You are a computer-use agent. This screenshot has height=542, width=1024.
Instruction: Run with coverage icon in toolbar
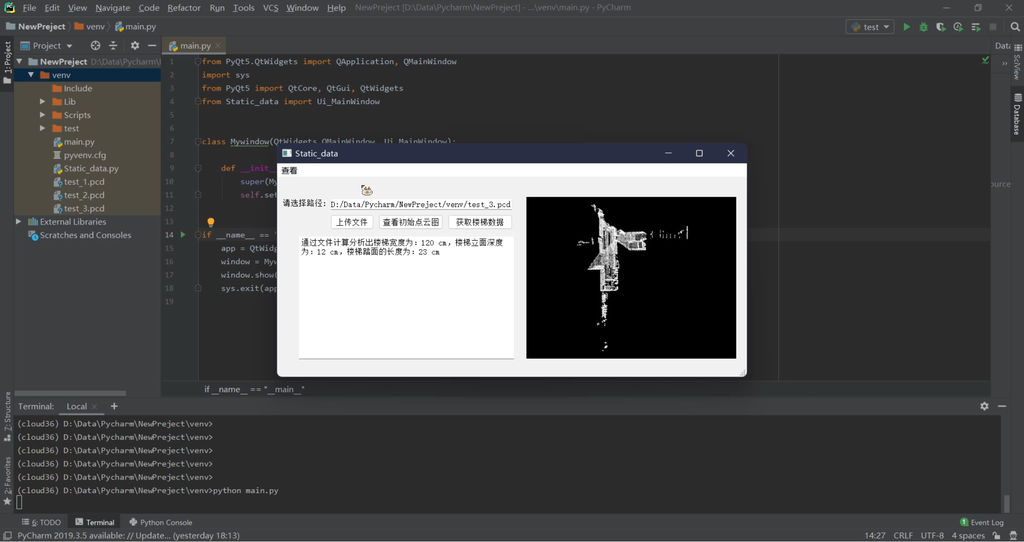coord(939,27)
